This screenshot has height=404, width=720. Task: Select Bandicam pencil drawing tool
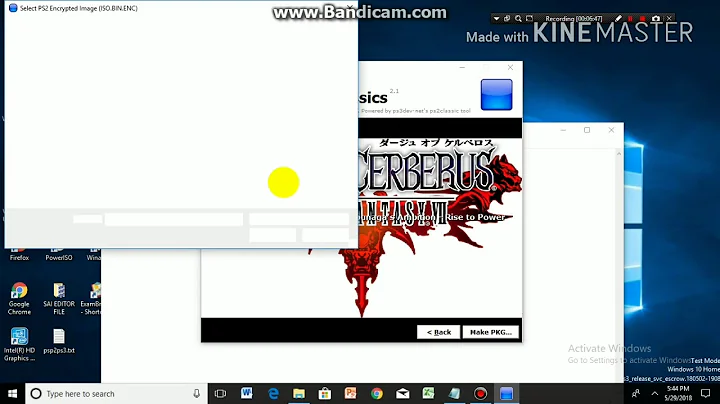(618, 18)
